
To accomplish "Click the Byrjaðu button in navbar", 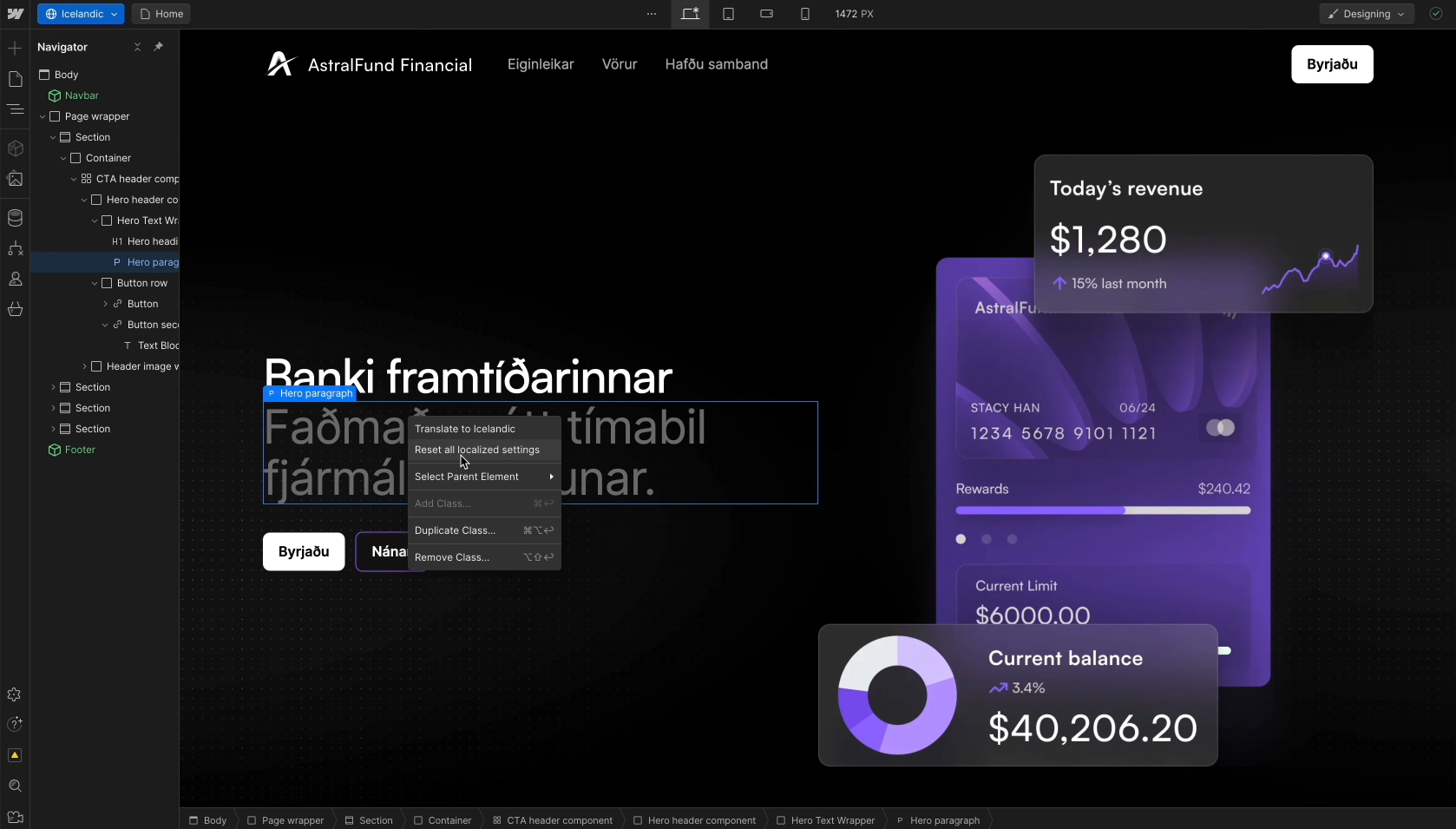I will 1332,64.
